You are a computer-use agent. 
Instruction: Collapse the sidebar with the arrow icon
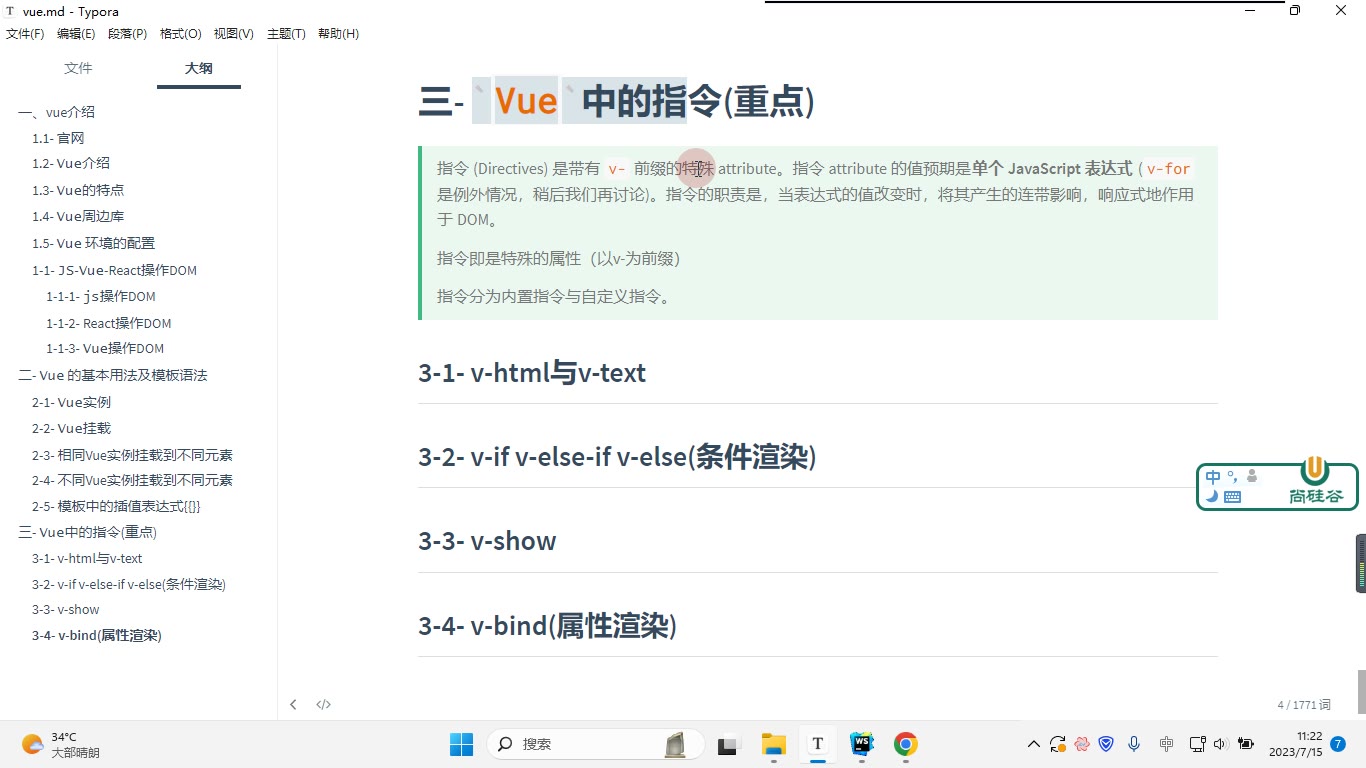coord(293,704)
